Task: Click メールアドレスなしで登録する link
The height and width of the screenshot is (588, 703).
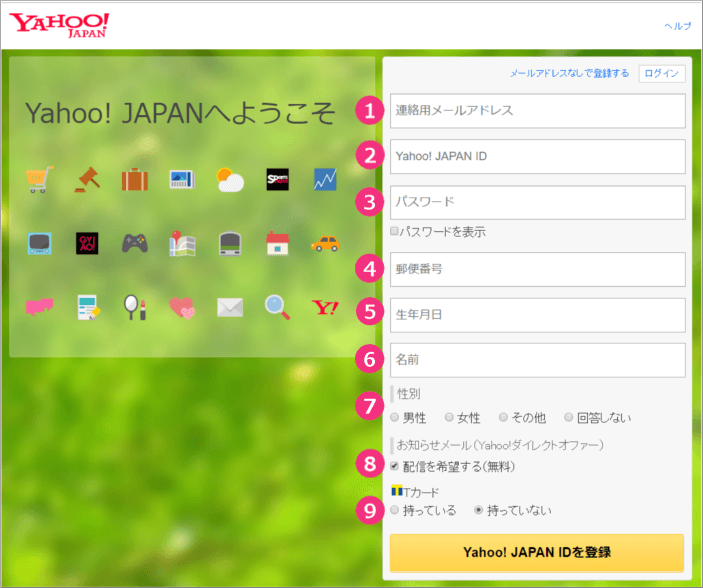Action: [x=569, y=73]
